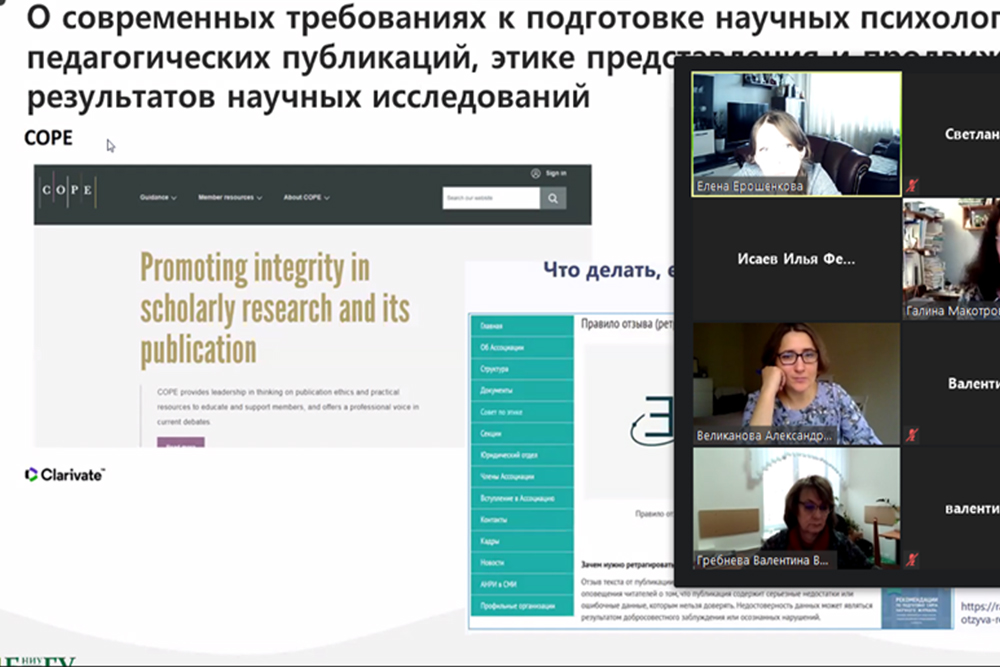Select the Исаев Илья participant tile
This screenshot has width=1000, height=667.
point(796,259)
